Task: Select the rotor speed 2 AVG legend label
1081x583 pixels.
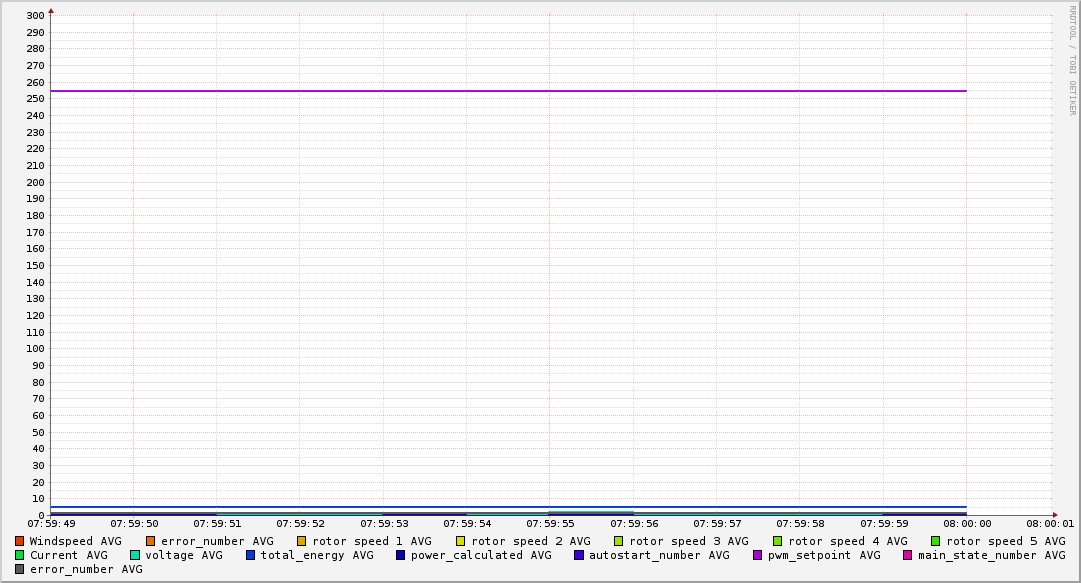Action: coord(530,541)
